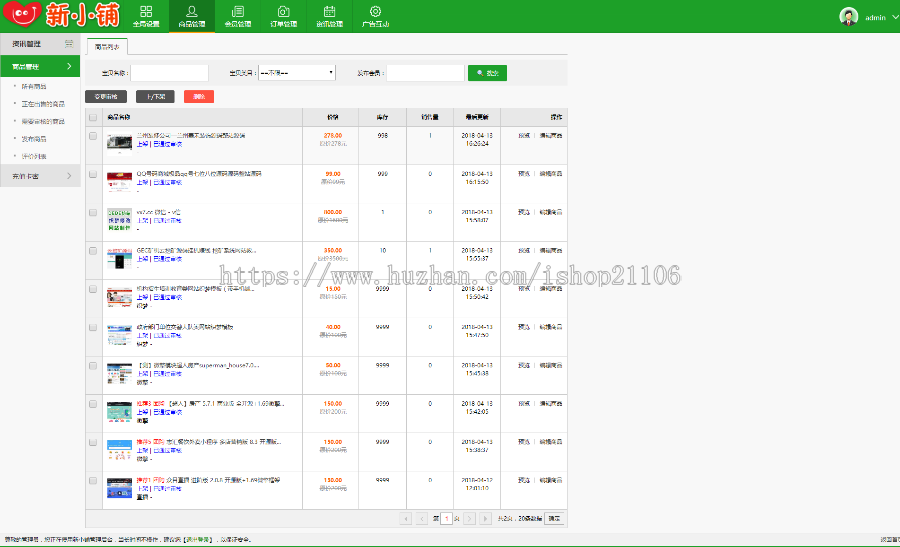Screen dimensions: 900x547
Task: Collapse the green 商品管理 sidebar section
Action: point(40,67)
